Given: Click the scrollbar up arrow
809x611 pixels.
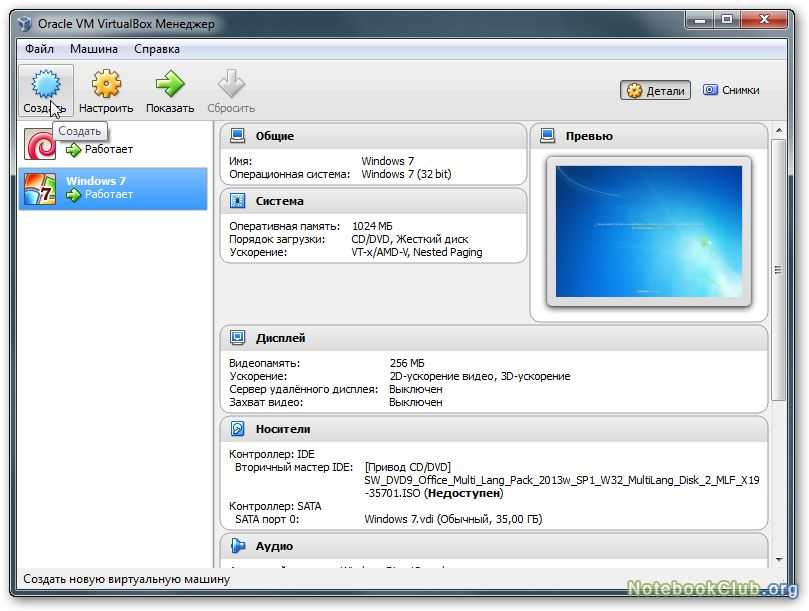Looking at the screenshot, I should tap(779, 131).
